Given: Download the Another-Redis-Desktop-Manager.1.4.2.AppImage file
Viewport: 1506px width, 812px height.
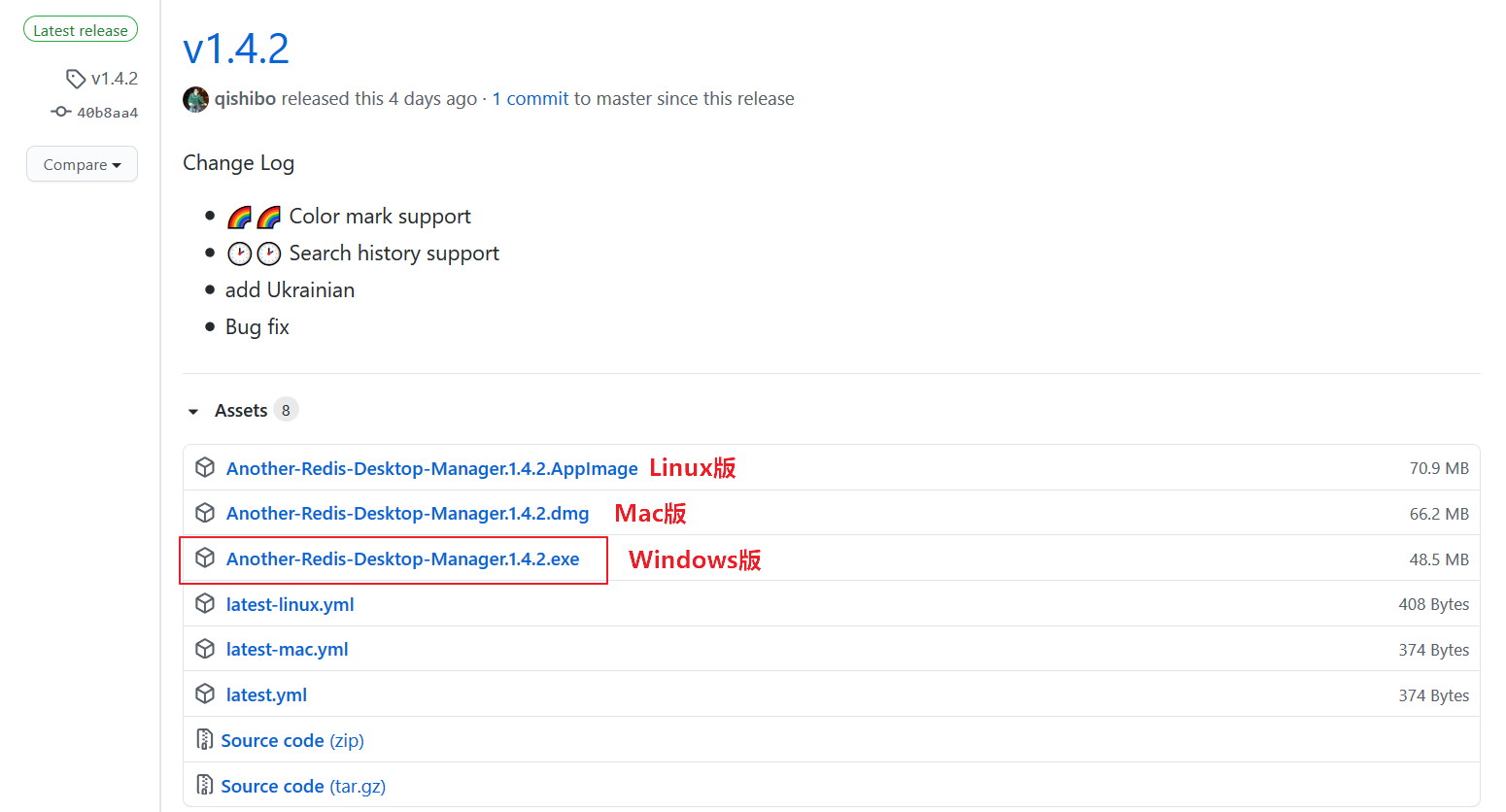Looking at the screenshot, I should click(431, 469).
